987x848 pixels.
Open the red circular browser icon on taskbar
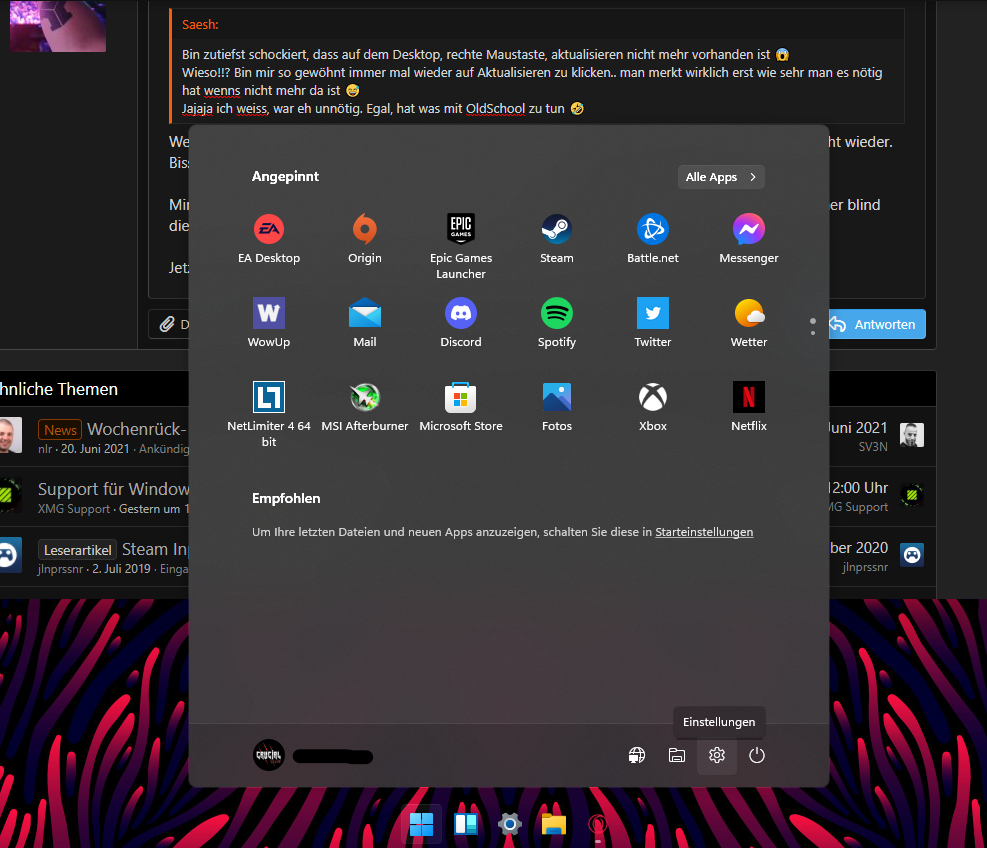(598, 823)
